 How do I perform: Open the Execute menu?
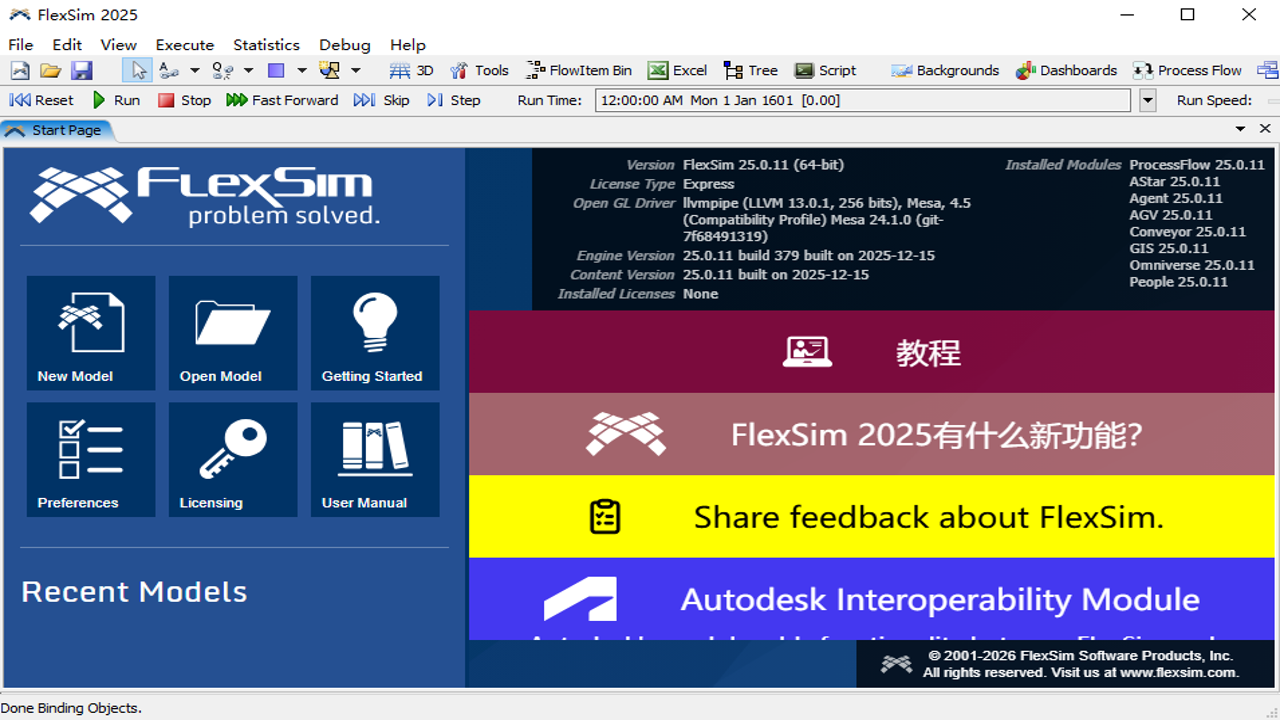[x=185, y=44]
